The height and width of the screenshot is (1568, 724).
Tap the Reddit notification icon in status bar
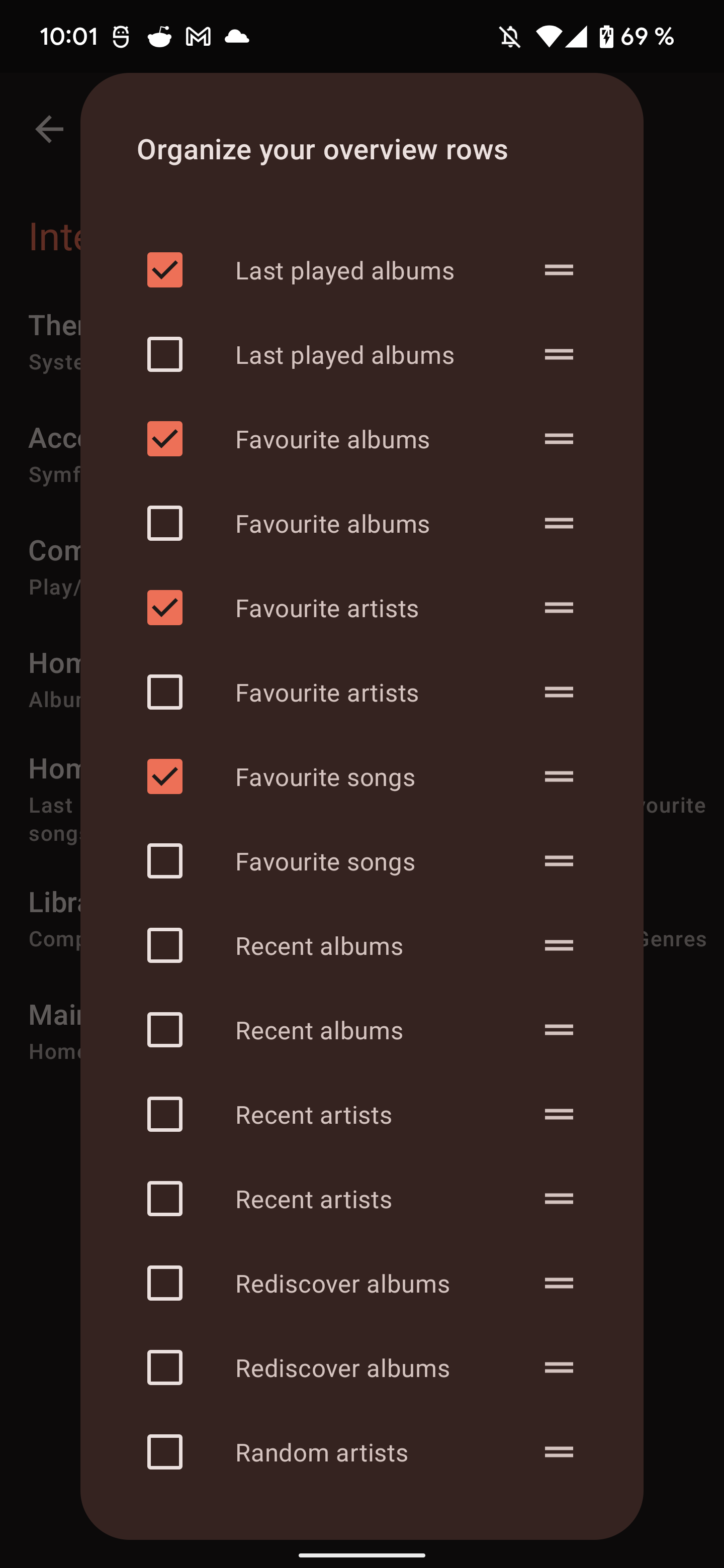pos(159,37)
